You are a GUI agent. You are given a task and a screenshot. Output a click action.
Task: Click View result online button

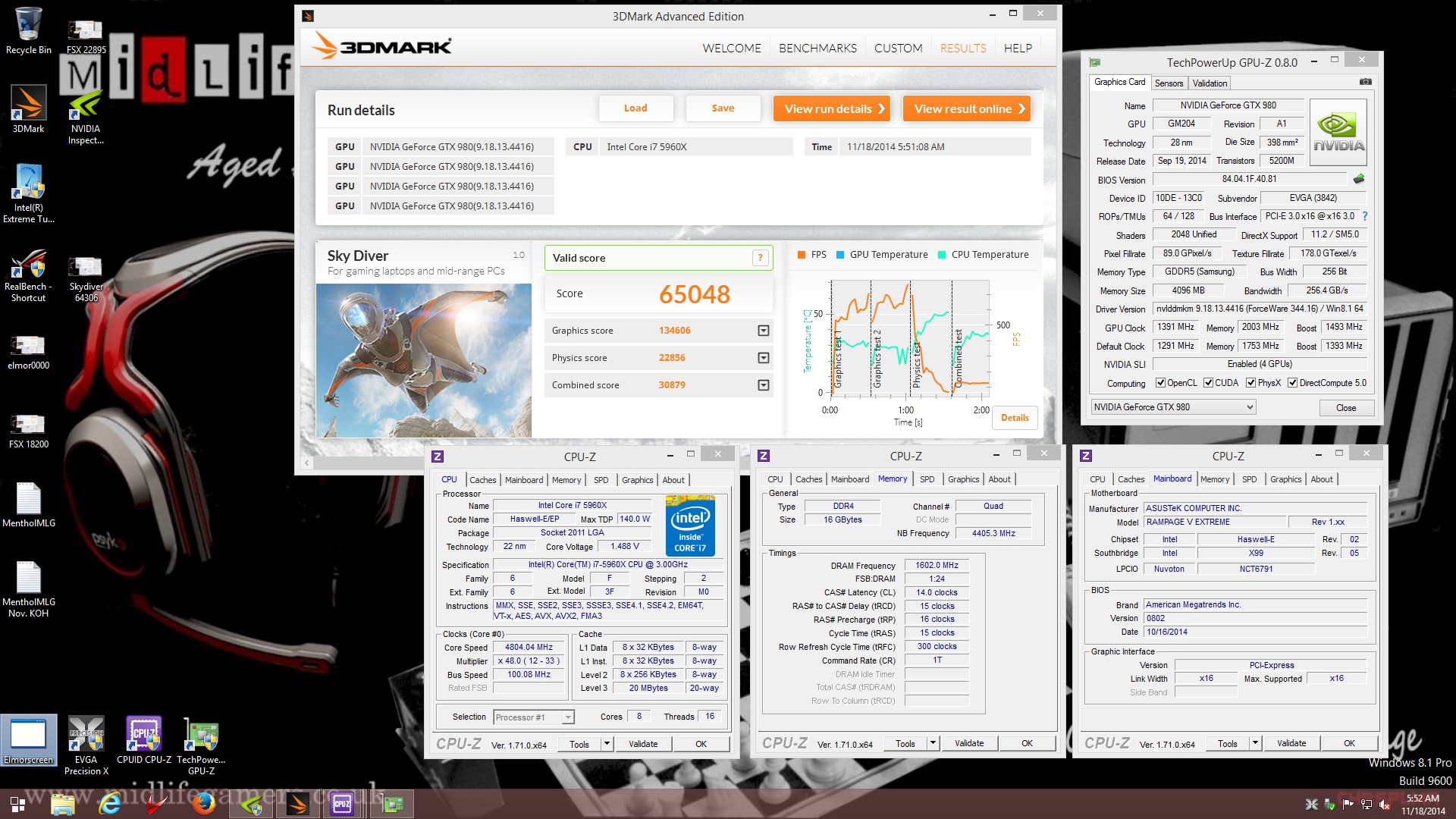pos(967,108)
